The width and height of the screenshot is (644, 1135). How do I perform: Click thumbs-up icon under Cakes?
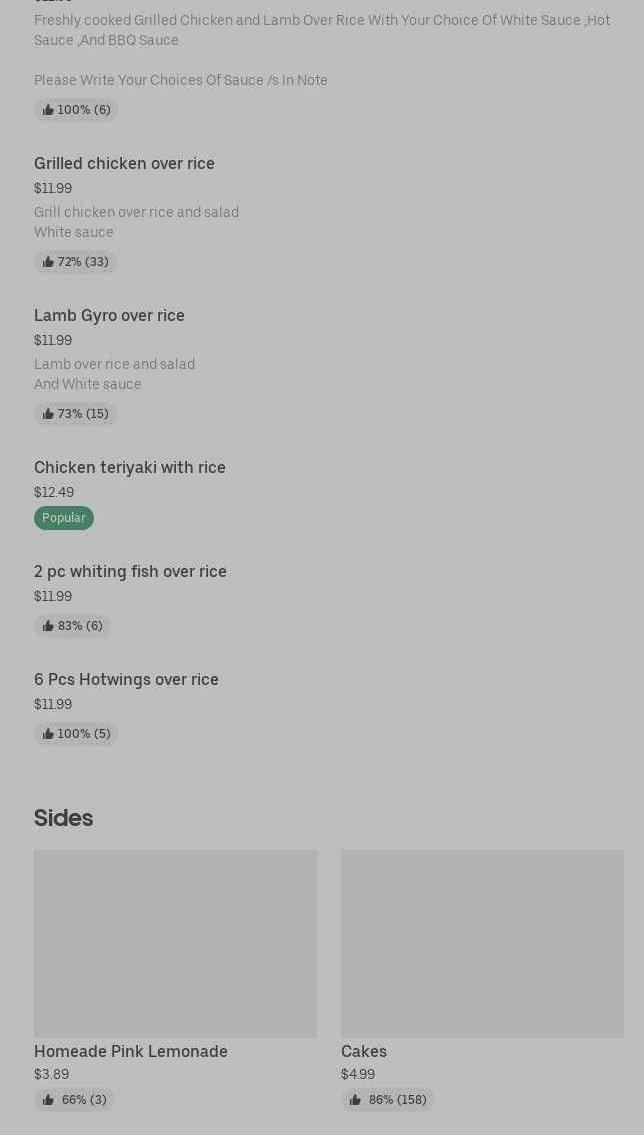coord(355,1100)
